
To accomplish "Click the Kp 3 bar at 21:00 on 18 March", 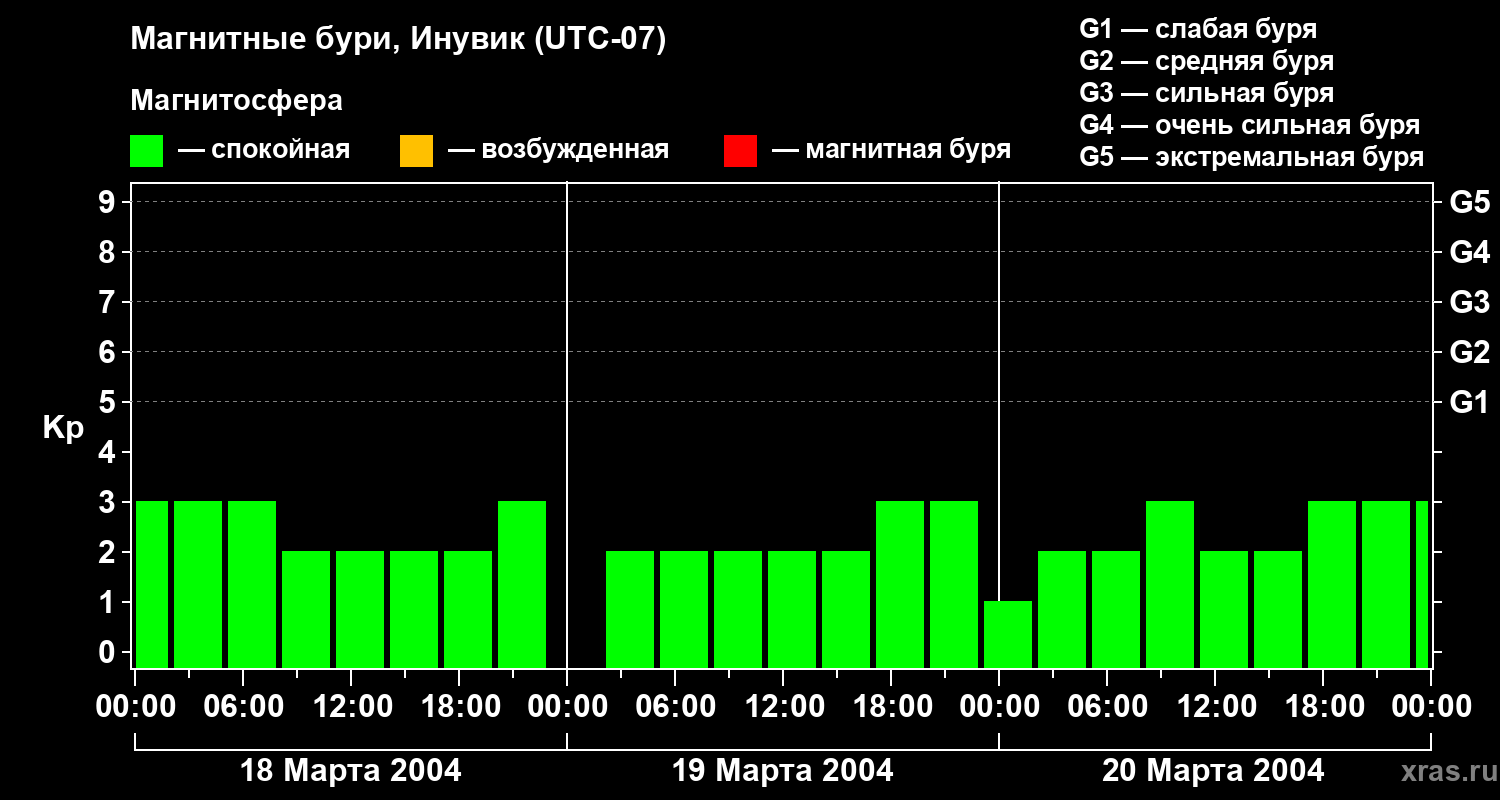I will pyautogui.click(x=522, y=584).
